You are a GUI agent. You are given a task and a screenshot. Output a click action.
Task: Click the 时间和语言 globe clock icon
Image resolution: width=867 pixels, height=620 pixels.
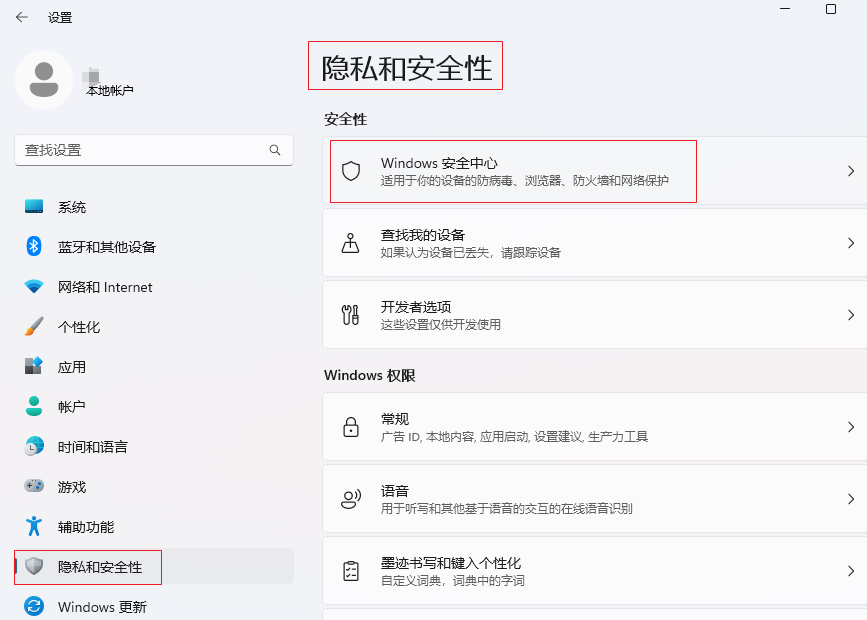click(34, 446)
